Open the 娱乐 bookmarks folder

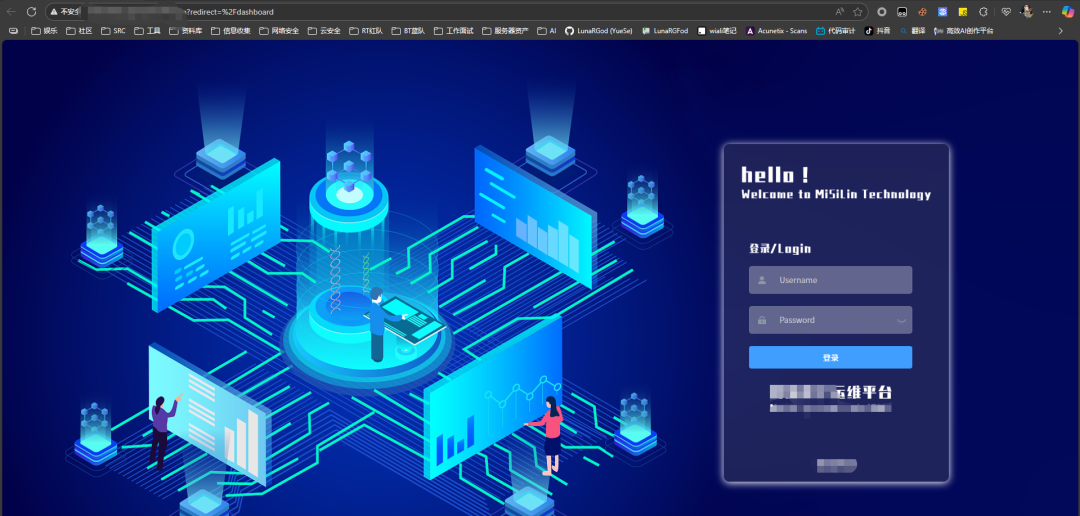pos(45,30)
